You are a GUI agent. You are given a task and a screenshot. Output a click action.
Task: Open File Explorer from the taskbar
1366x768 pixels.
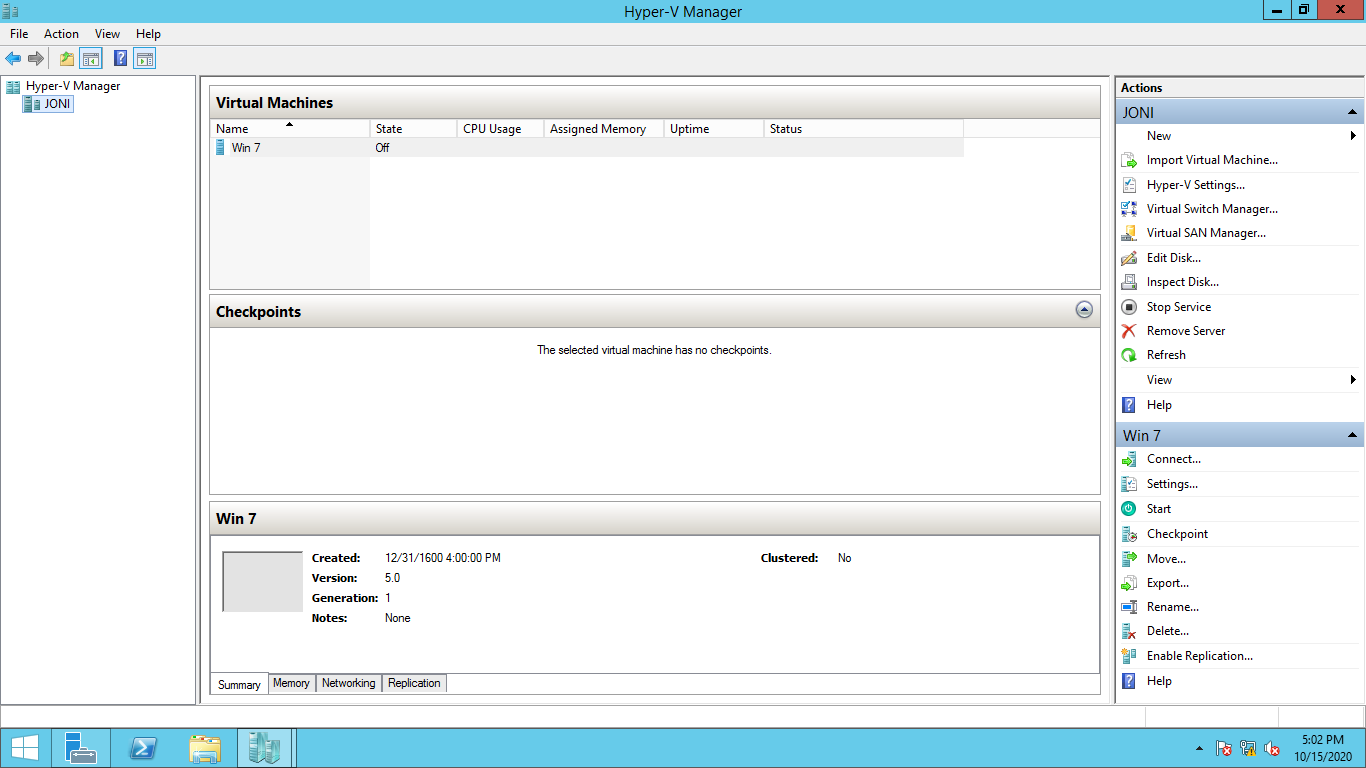pos(205,748)
